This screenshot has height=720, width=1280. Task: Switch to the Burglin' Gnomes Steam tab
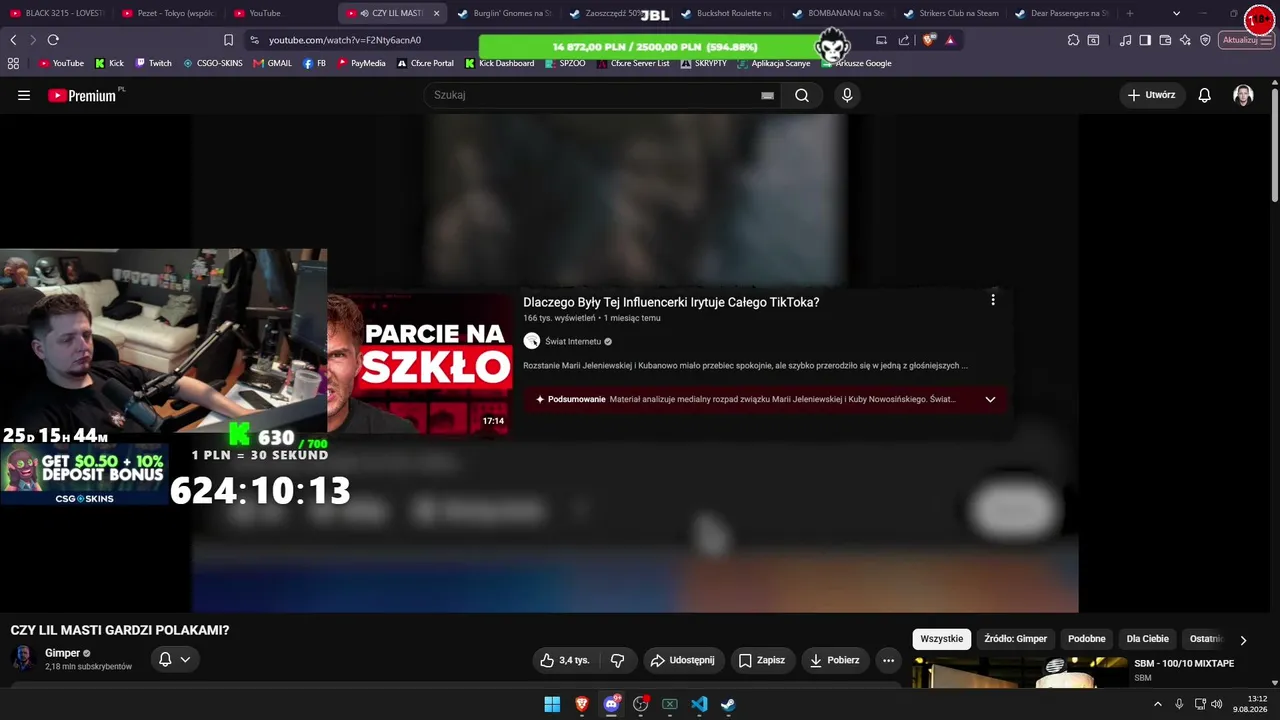[x=505, y=13]
